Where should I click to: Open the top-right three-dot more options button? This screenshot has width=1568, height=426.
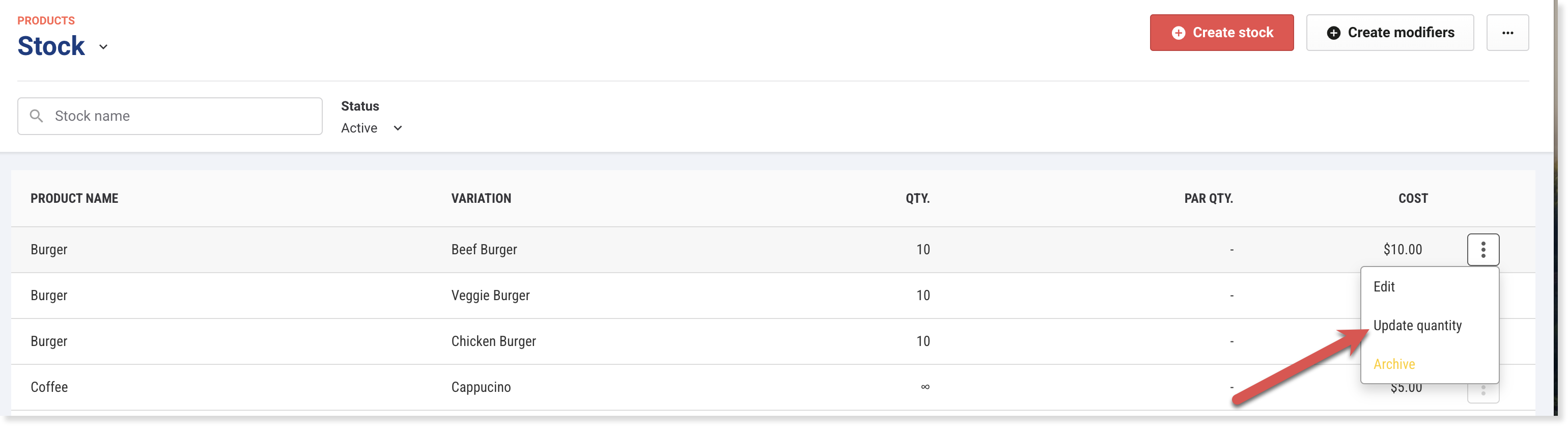[1506, 33]
